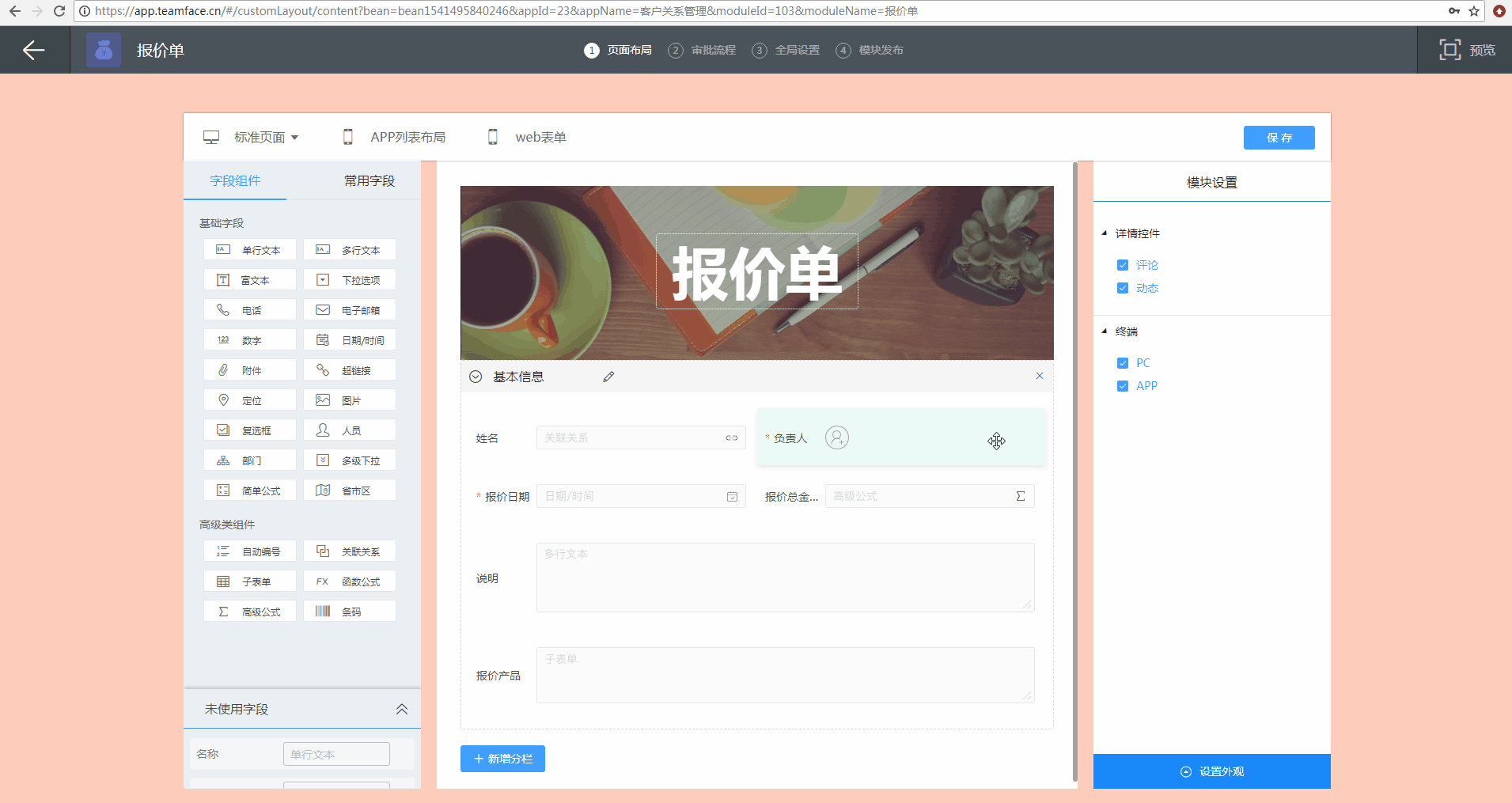Add a 部门 field component
This screenshot has width=1512, height=803.
(x=250, y=460)
